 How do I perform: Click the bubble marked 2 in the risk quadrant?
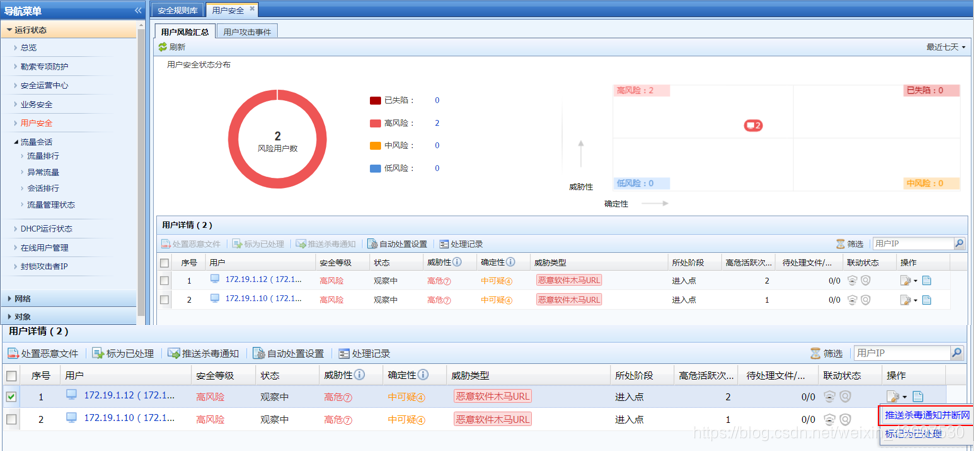[x=753, y=125]
